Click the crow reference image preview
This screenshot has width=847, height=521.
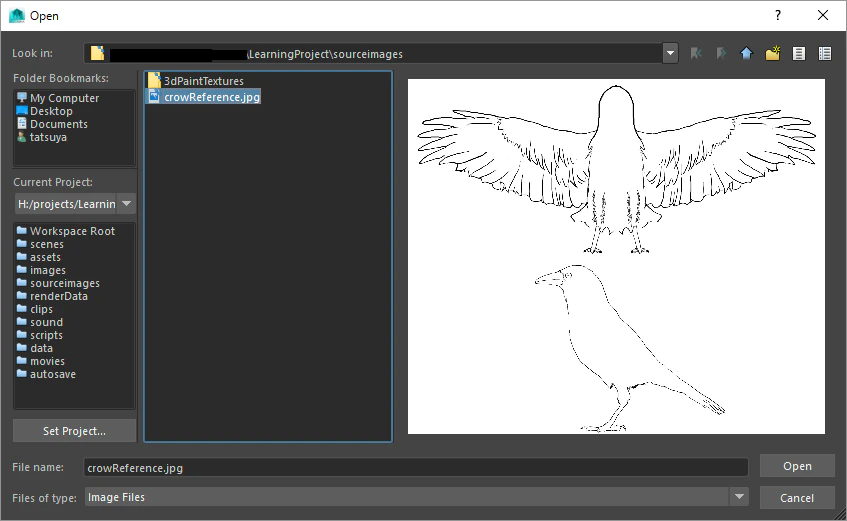pyautogui.click(x=616, y=256)
